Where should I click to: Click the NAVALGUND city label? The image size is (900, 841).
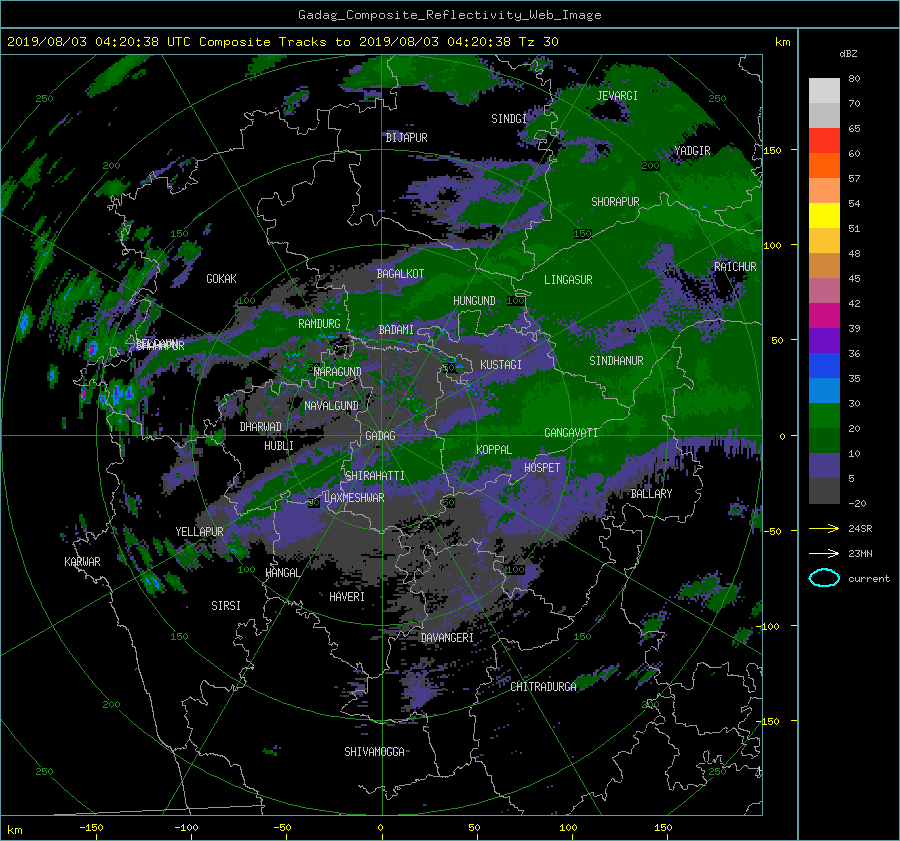pyautogui.click(x=331, y=406)
